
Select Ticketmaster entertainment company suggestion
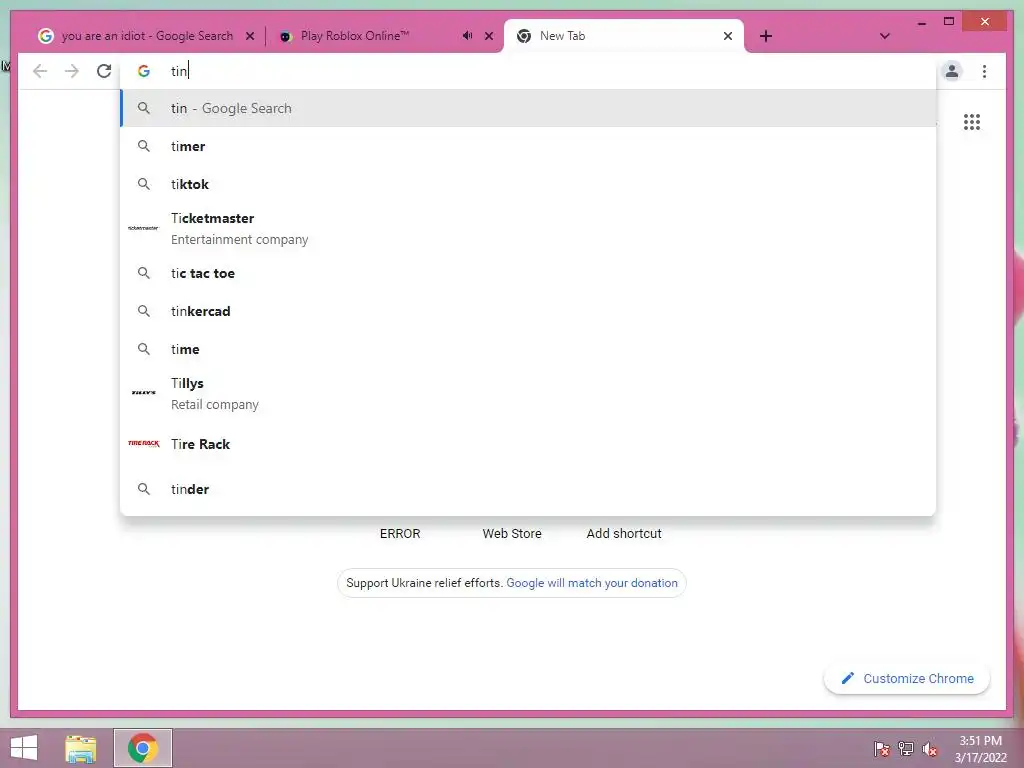tap(528, 229)
